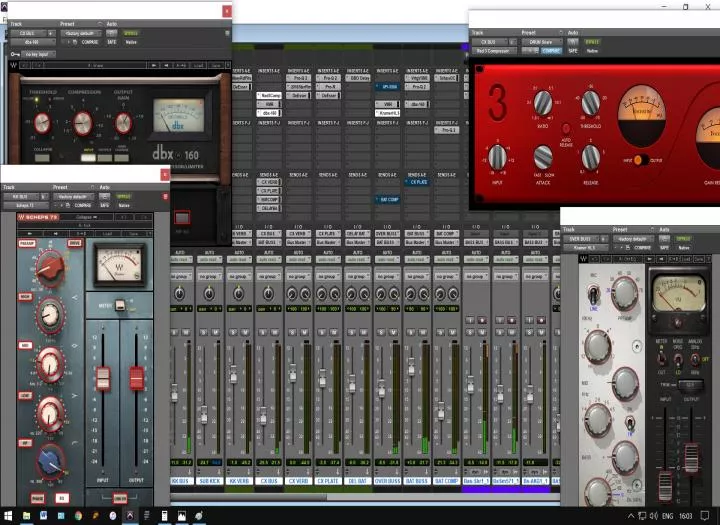Adjust the dbx 160 Compression knob
This screenshot has height=525, width=720.
[x=83, y=123]
